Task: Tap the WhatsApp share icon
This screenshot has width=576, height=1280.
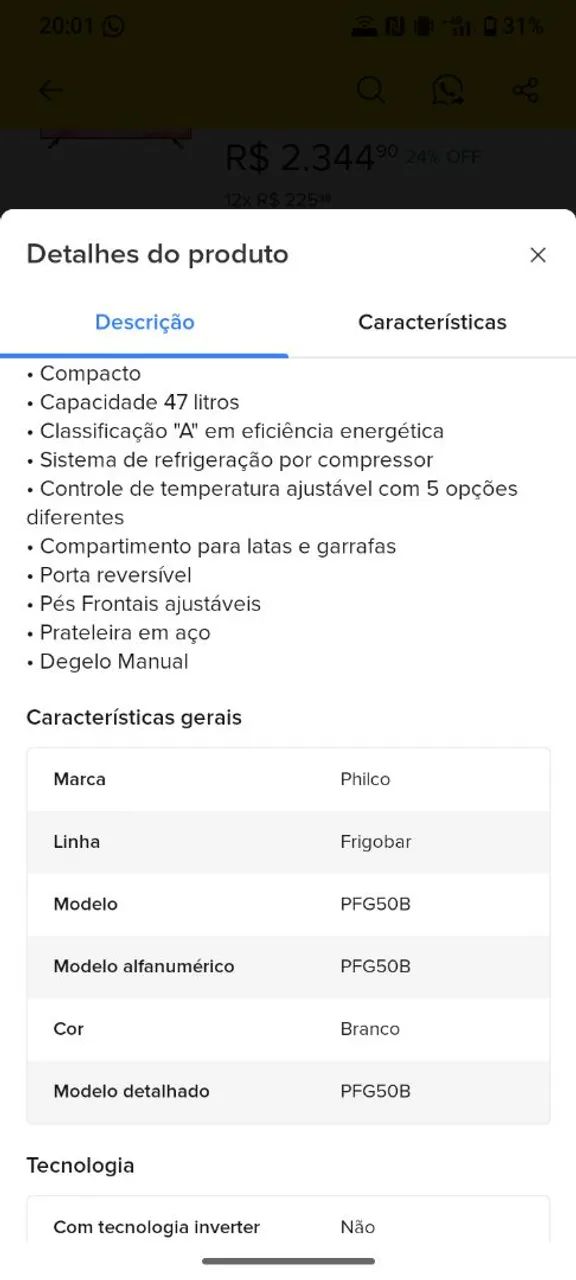Action: 447,90
